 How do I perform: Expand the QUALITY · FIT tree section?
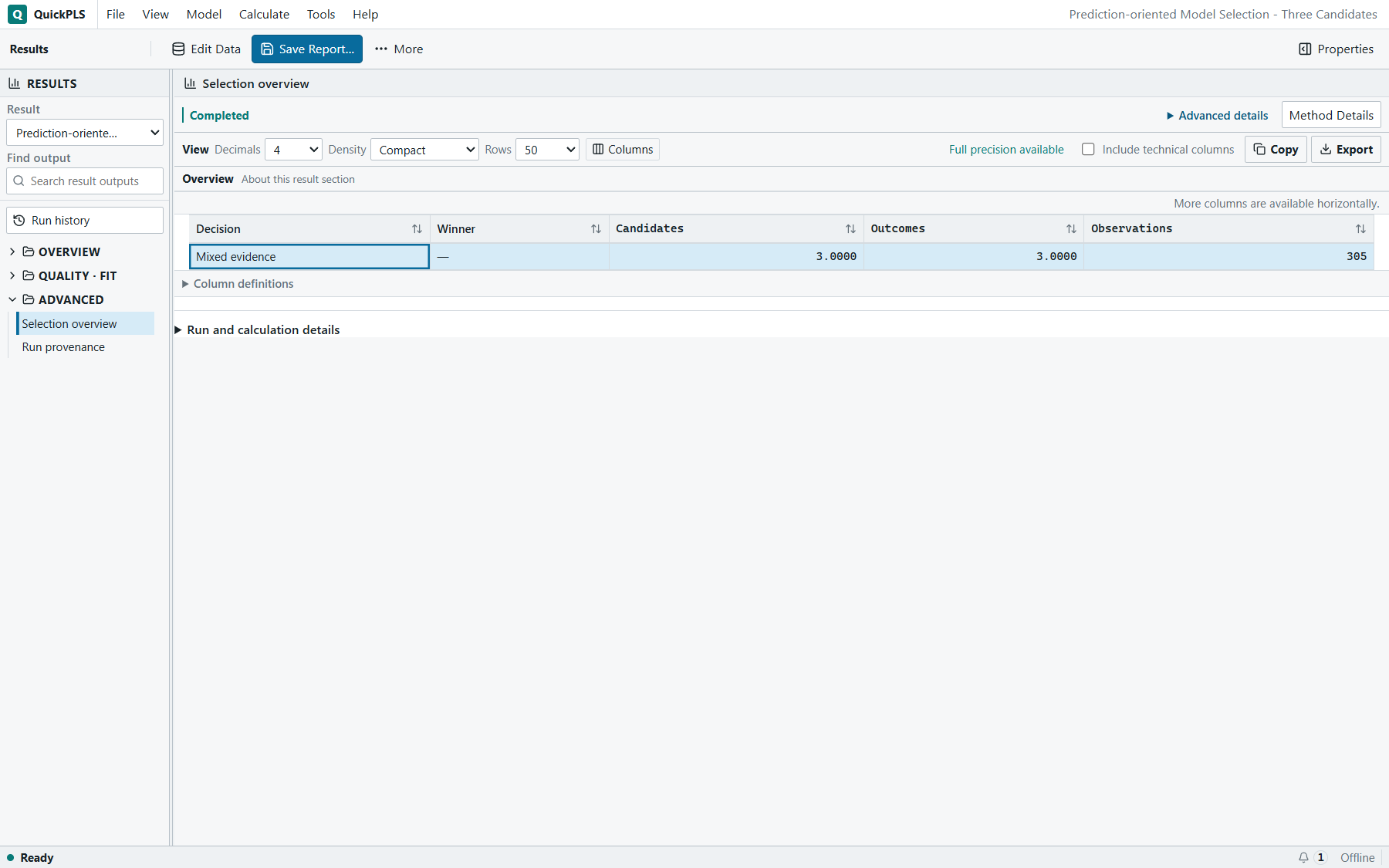pos(12,275)
